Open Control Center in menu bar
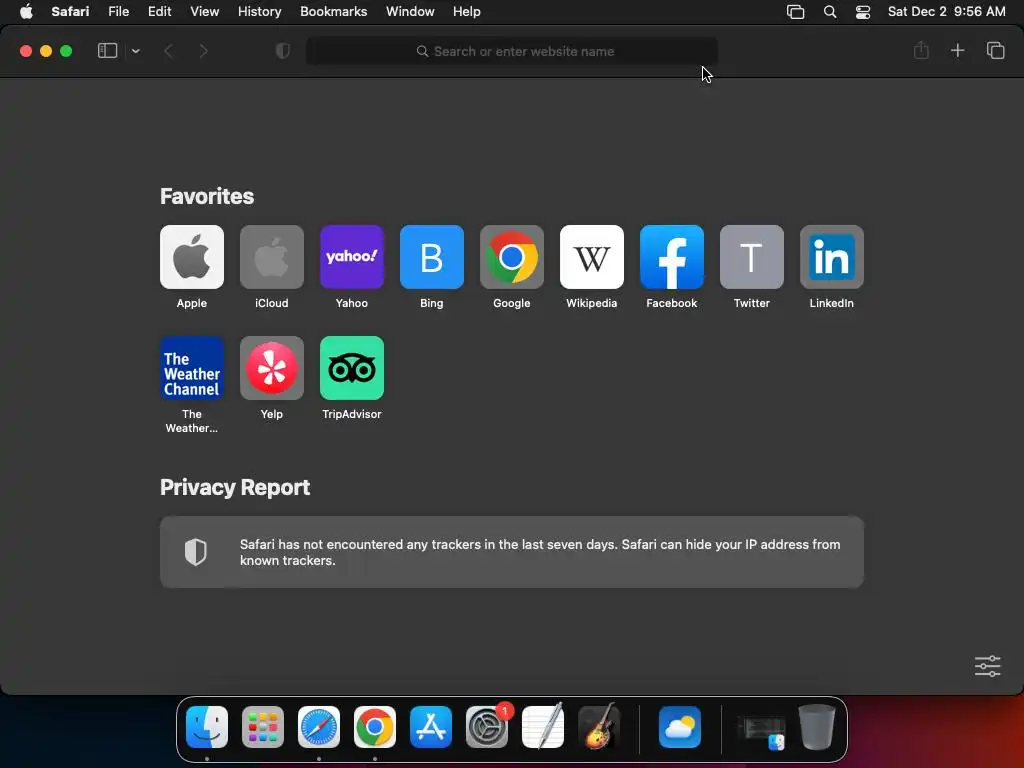The image size is (1024, 768). coord(863,12)
